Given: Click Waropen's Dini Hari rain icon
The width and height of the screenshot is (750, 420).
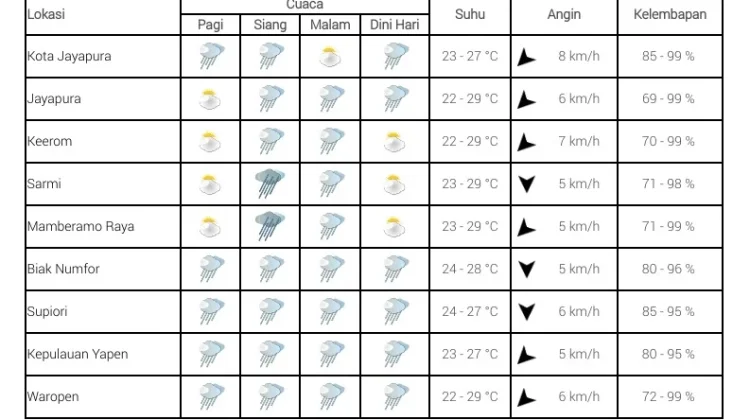Looking at the screenshot, I should click(396, 397).
